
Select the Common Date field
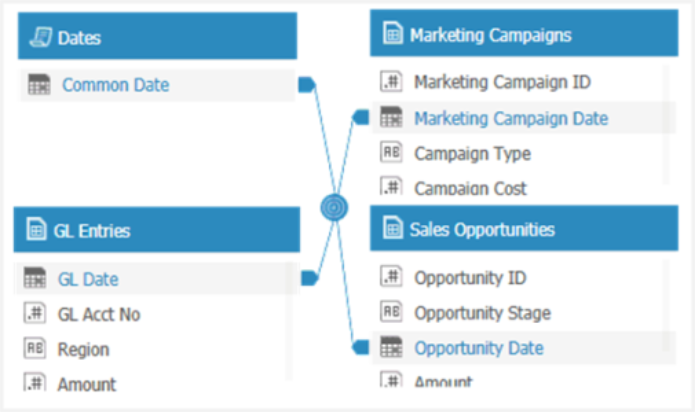pyautogui.click(x=158, y=85)
